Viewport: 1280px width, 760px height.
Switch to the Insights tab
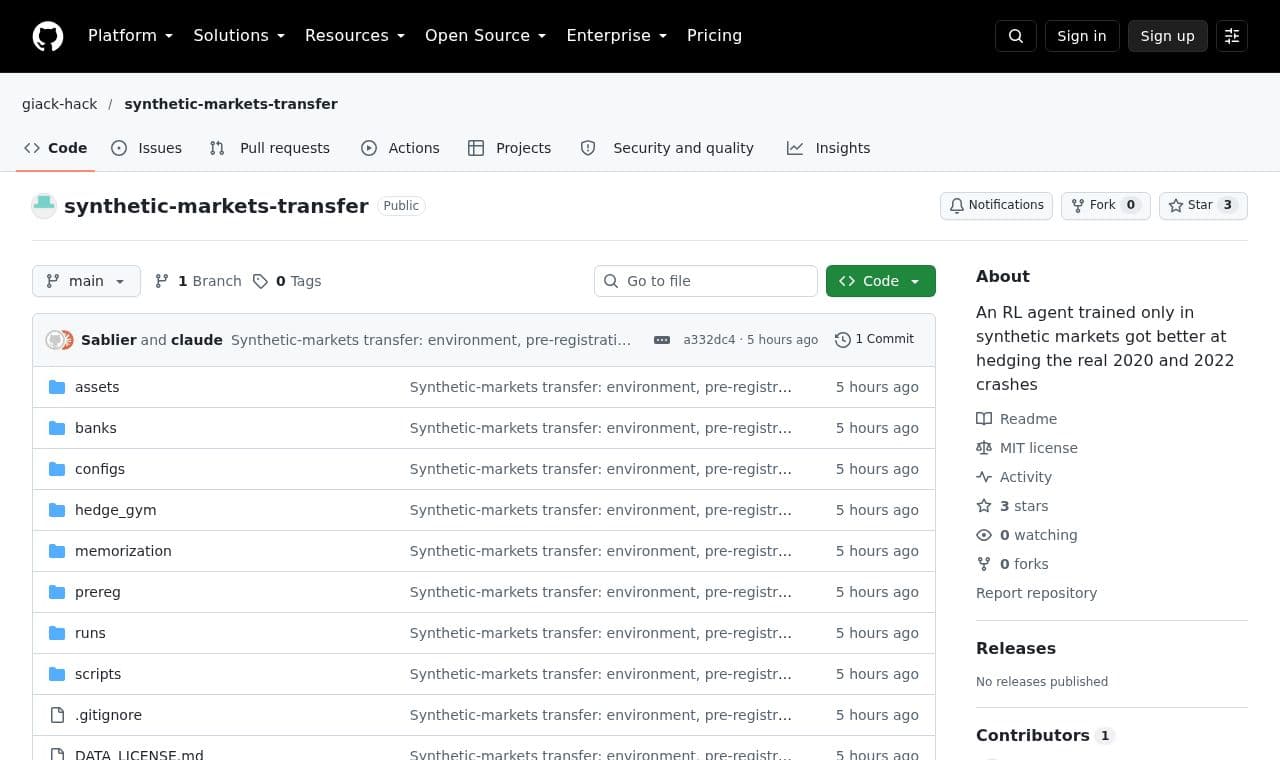click(x=829, y=148)
